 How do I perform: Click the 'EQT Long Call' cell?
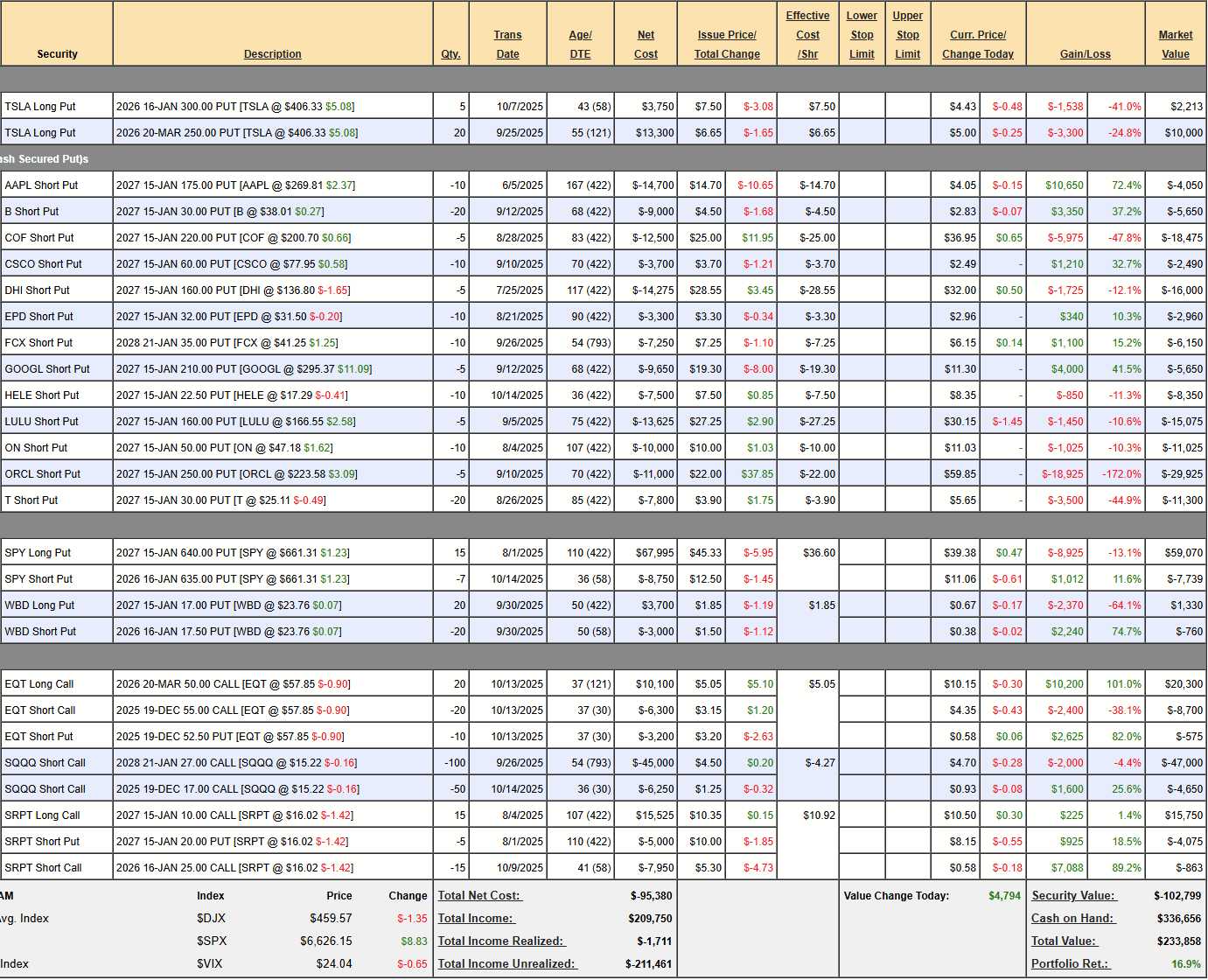57,683
